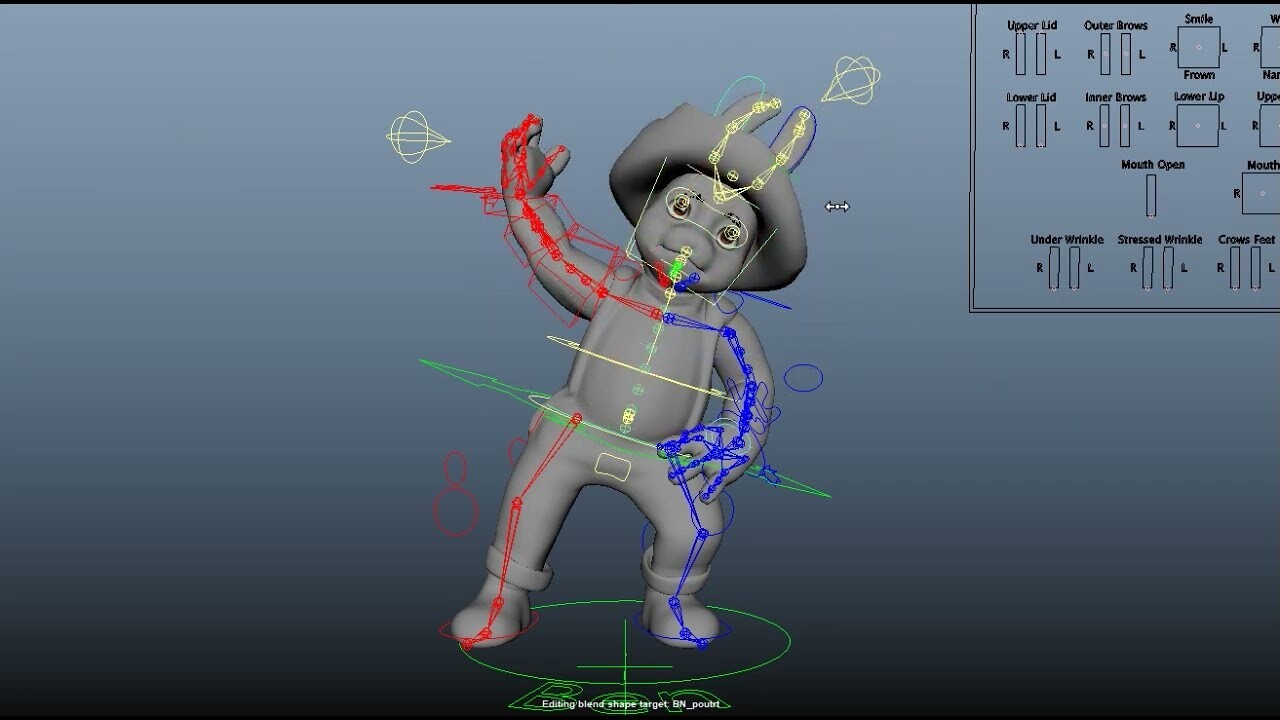Select the yellow rotation manipulator near the raised hand
Screen dimensions: 1280x720
(412, 135)
